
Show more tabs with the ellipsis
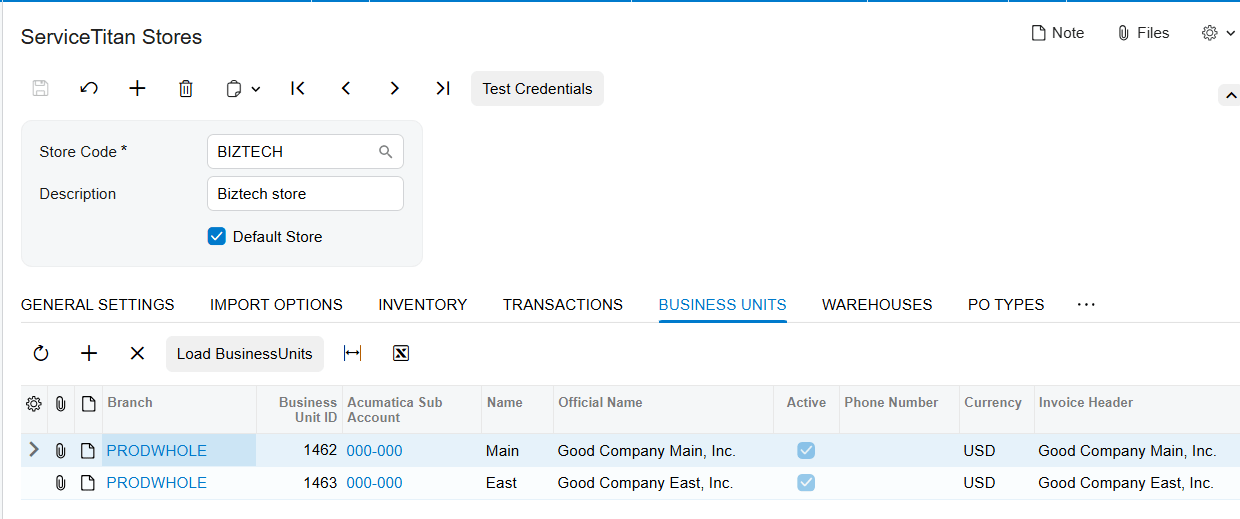tap(1086, 305)
